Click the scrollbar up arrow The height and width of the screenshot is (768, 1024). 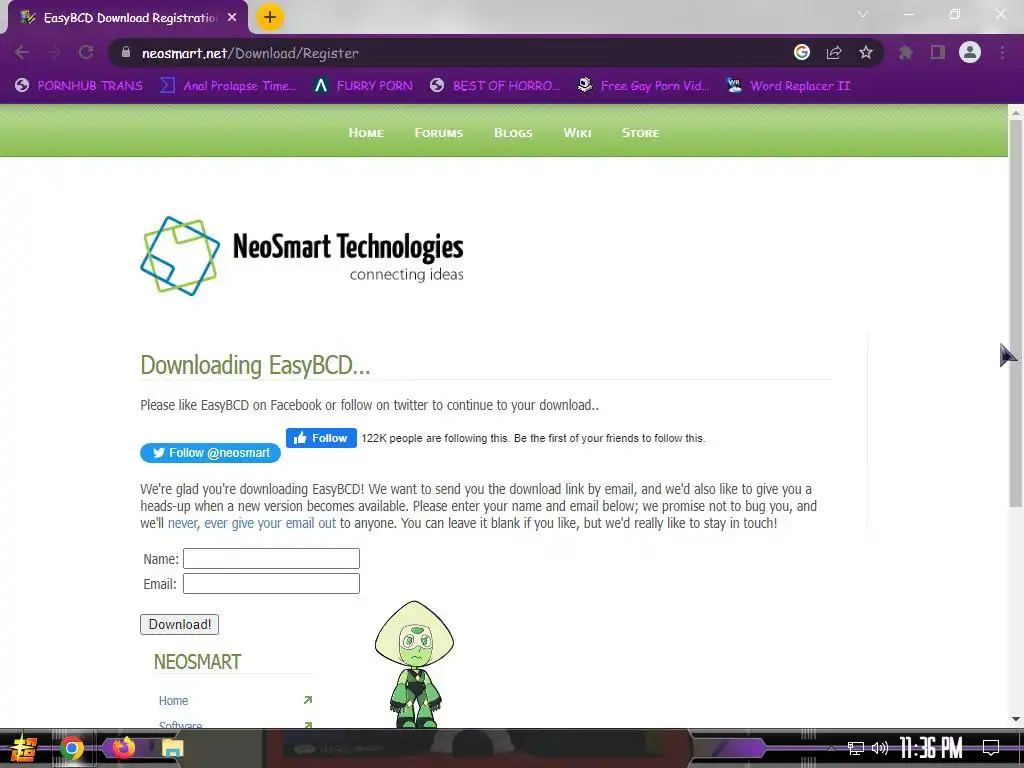click(x=1016, y=112)
